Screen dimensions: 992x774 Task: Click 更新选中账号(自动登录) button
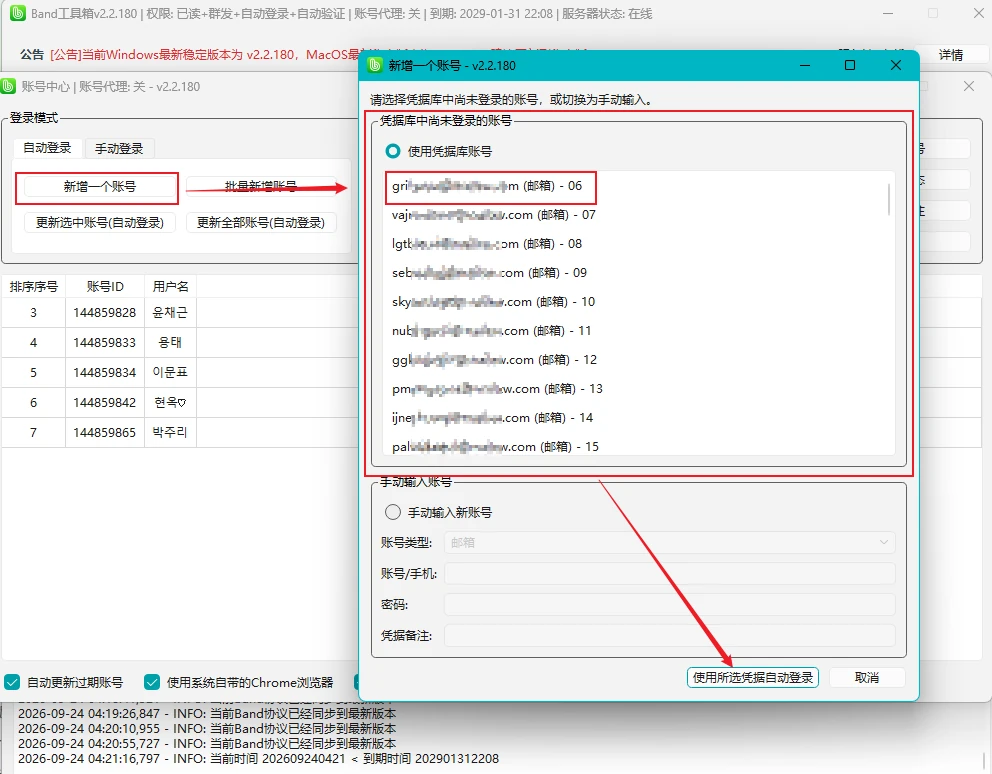pyautogui.click(x=100, y=223)
